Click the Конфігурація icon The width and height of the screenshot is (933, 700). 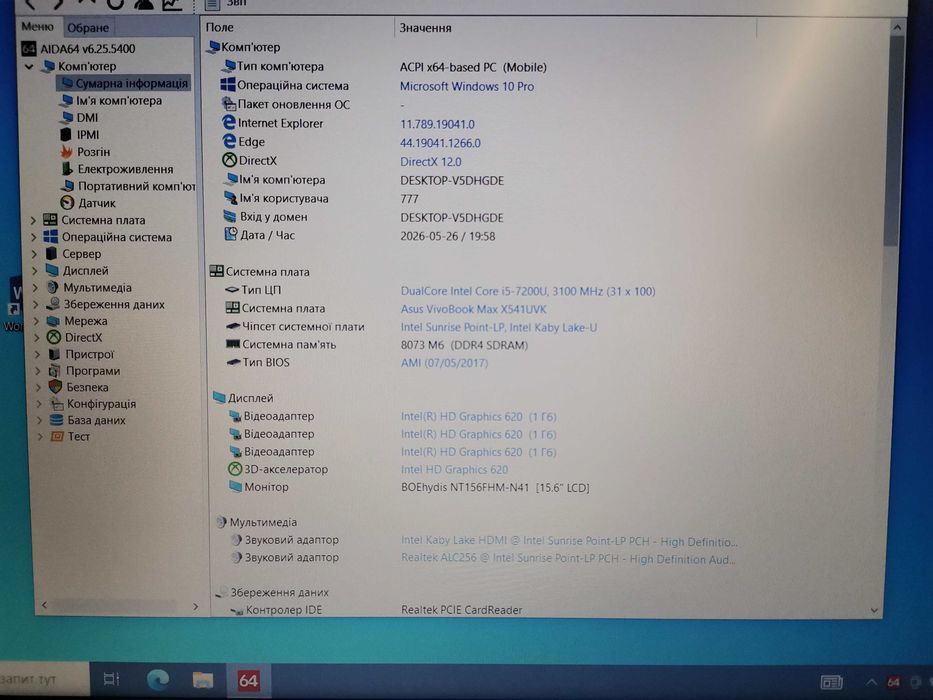(57, 404)
